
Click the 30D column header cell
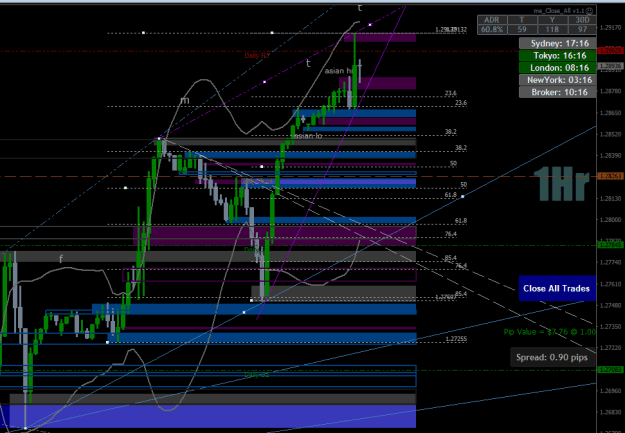pos(582,20)
